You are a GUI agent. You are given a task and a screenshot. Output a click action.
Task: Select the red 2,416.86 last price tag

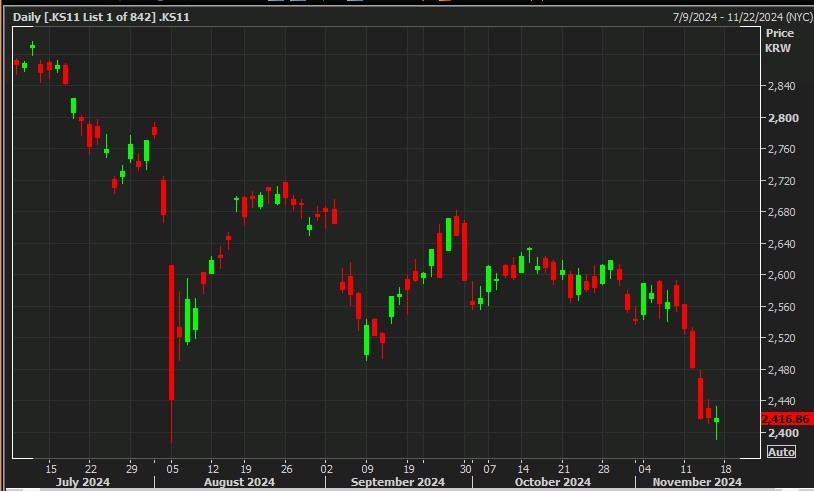[786, 419]
